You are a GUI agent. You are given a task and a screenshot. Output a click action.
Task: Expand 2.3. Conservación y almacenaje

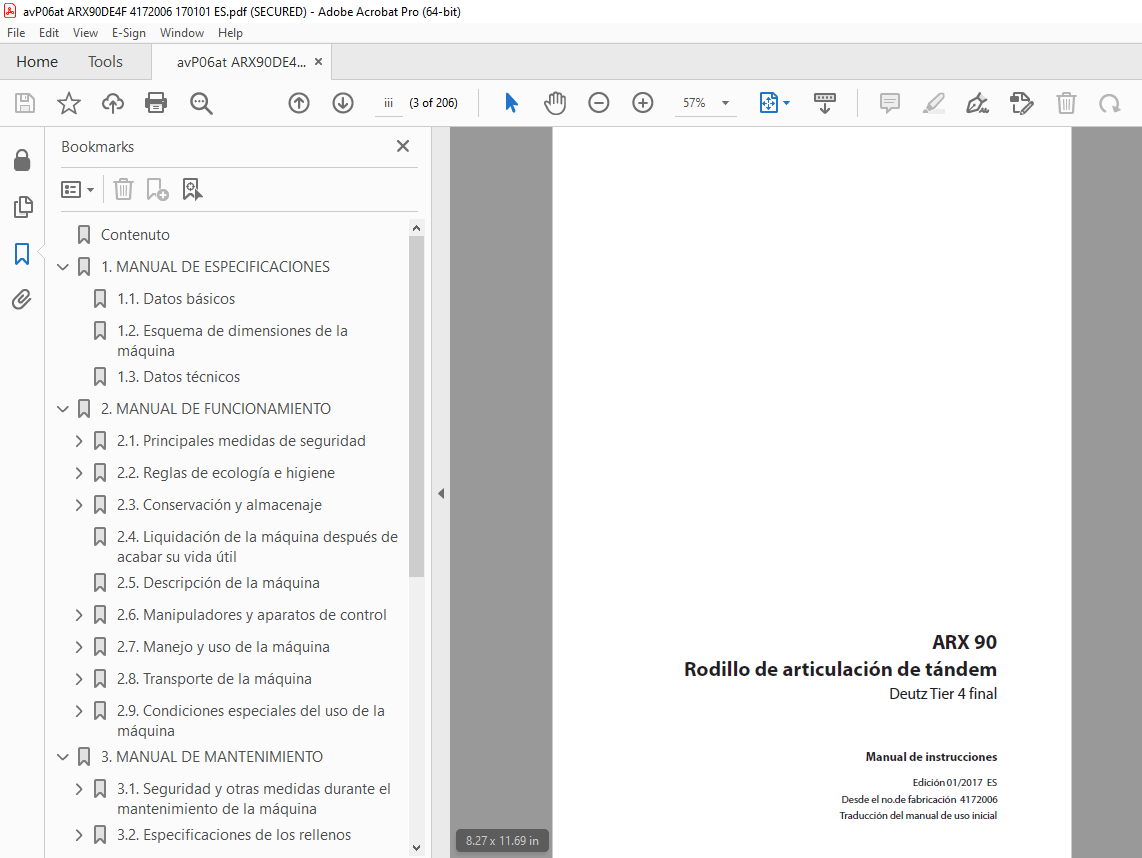point(79,505)
